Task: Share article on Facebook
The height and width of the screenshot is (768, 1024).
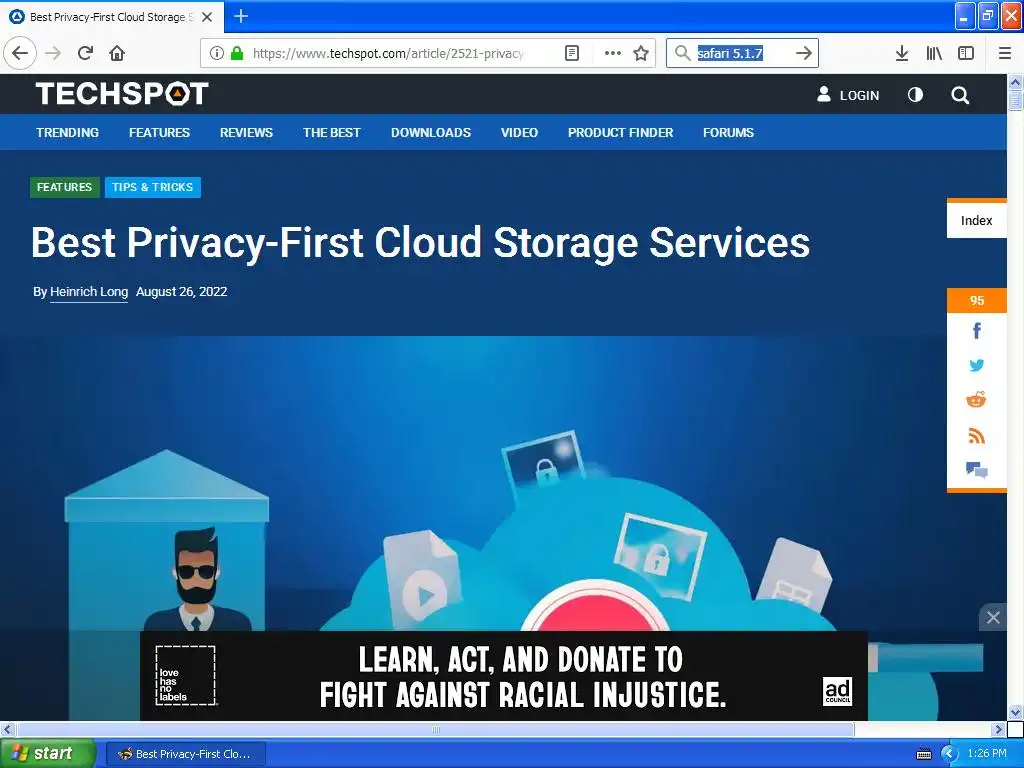Action: click(x=976, y=331)
